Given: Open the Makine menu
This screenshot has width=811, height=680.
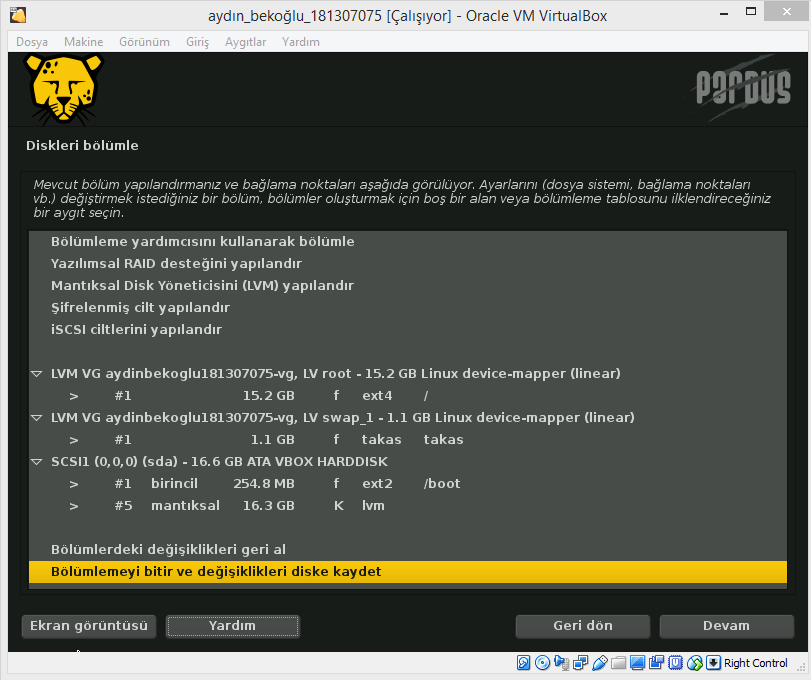Looking at the screenshot, I should (83, 42).
